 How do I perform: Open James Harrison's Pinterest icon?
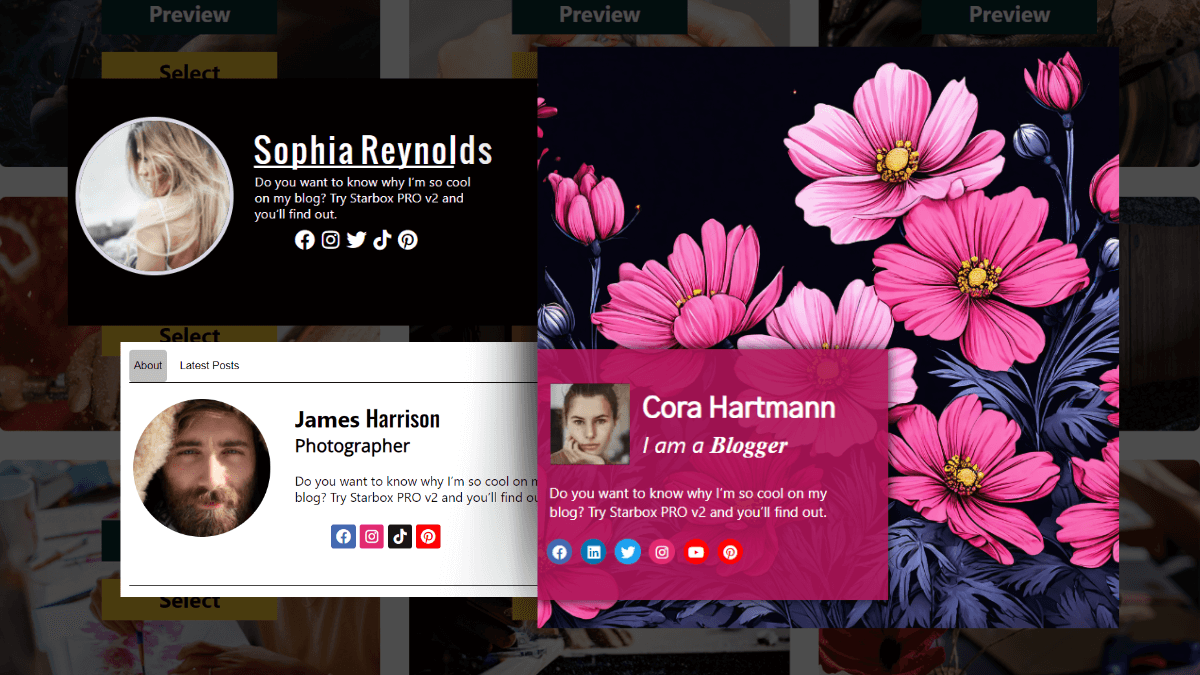coord(427,536)
